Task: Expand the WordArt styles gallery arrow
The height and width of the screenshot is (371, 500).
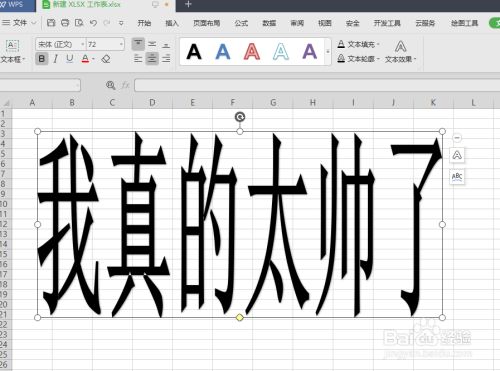Action: click(328, 51)
